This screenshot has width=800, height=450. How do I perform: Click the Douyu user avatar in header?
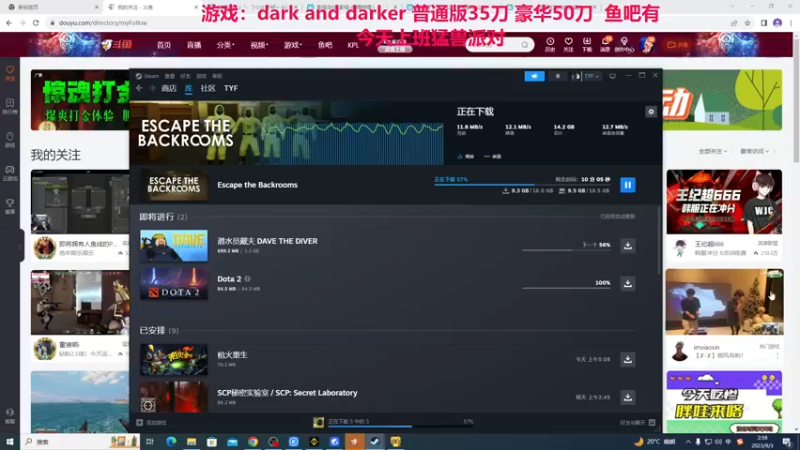pyautogui.click(x=648, y=44)
